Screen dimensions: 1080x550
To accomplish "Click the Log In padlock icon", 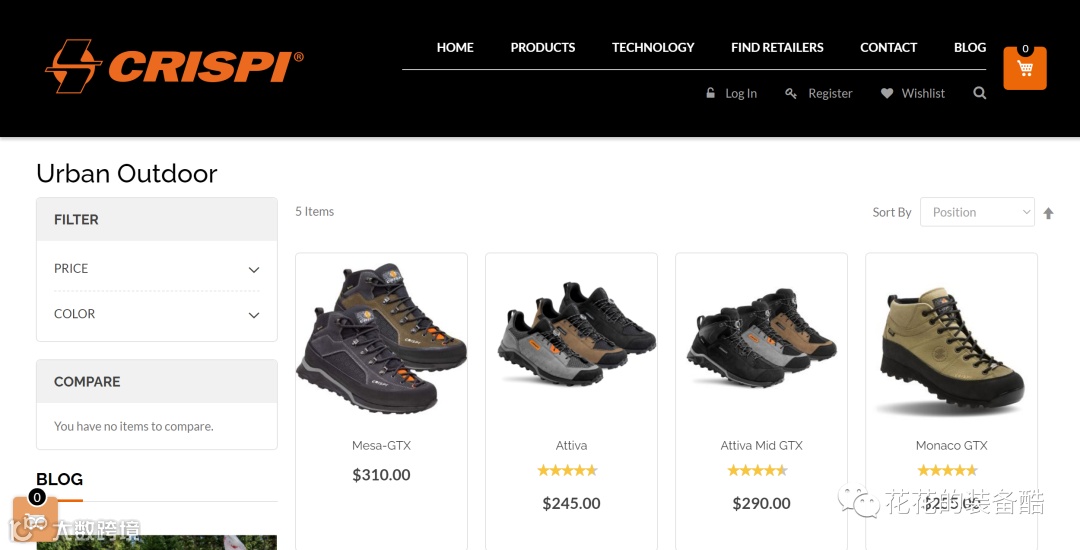I will tap(711, 92).
